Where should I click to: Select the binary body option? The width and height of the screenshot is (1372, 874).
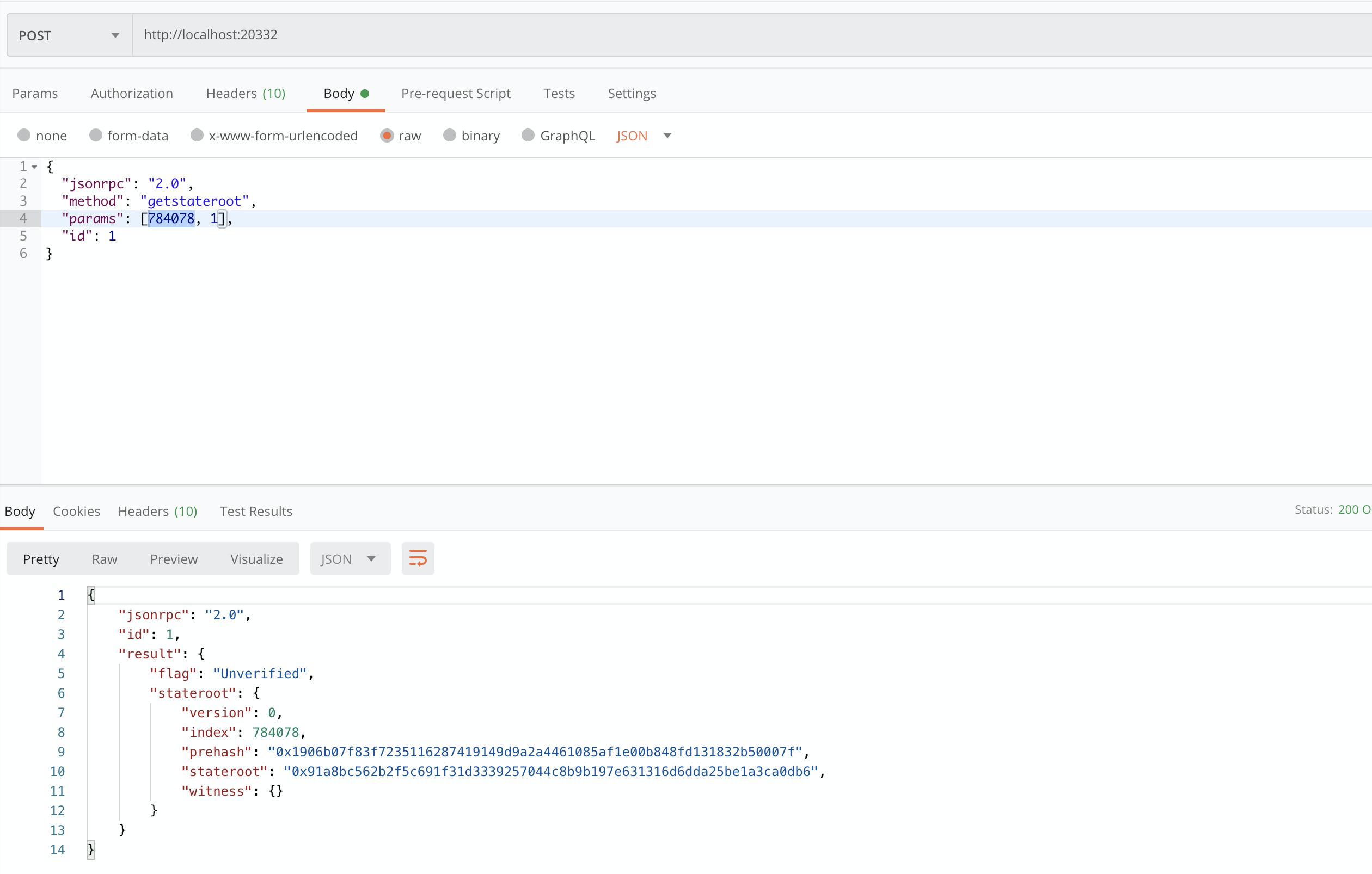[450, 136]
